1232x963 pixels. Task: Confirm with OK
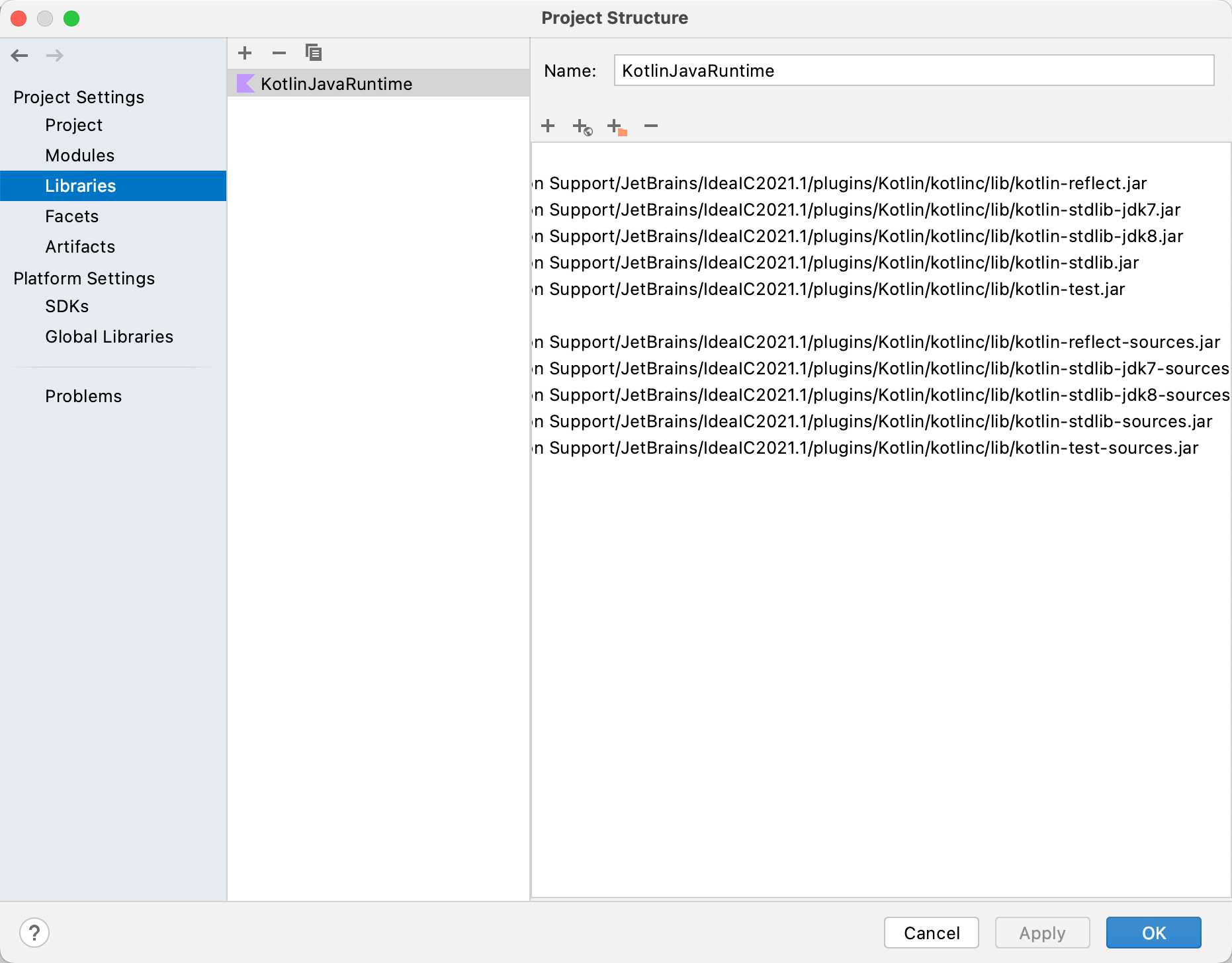pos(1154,933)
